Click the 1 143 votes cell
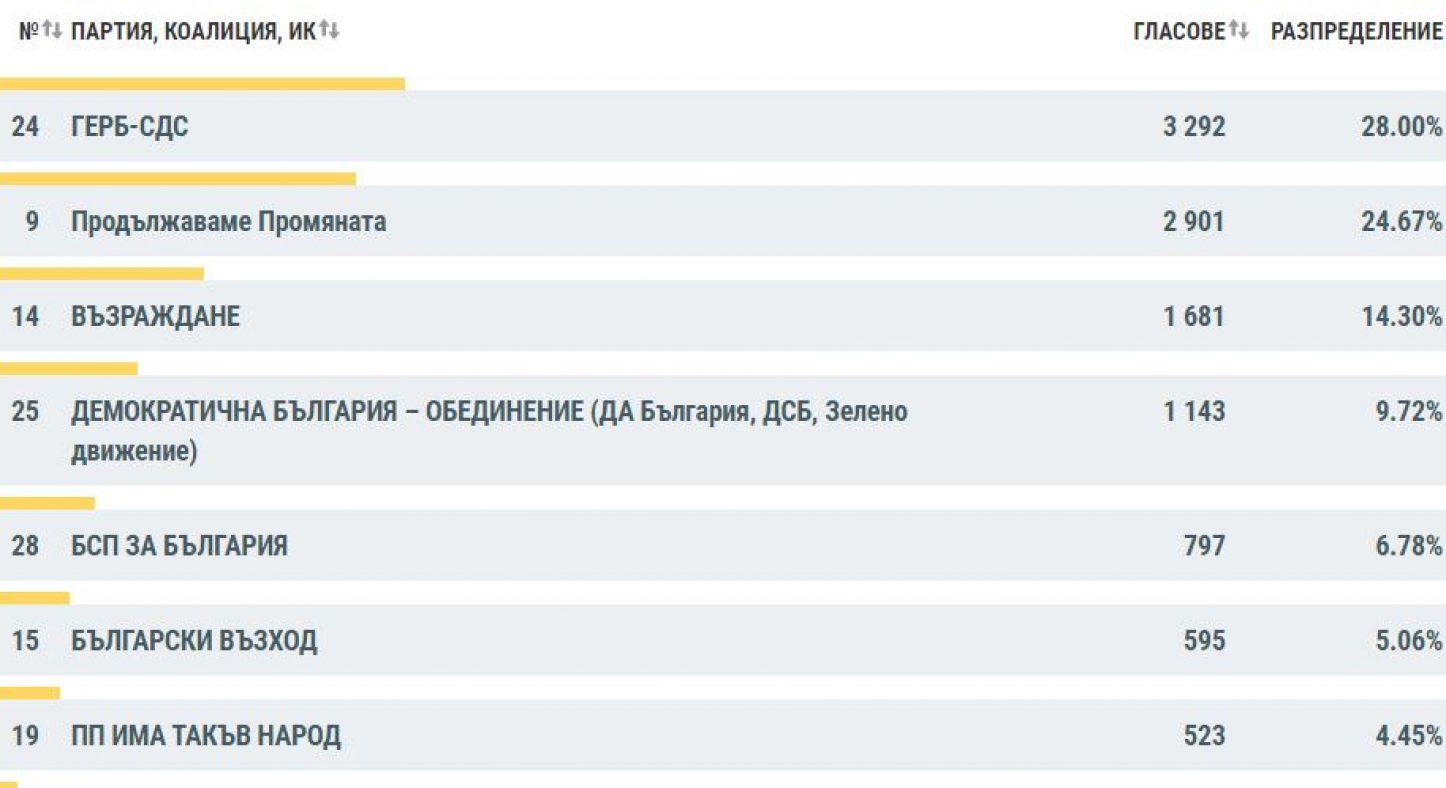Image resolution: width=1446 pixels, height=788 pixels. tap(1194, 412)
